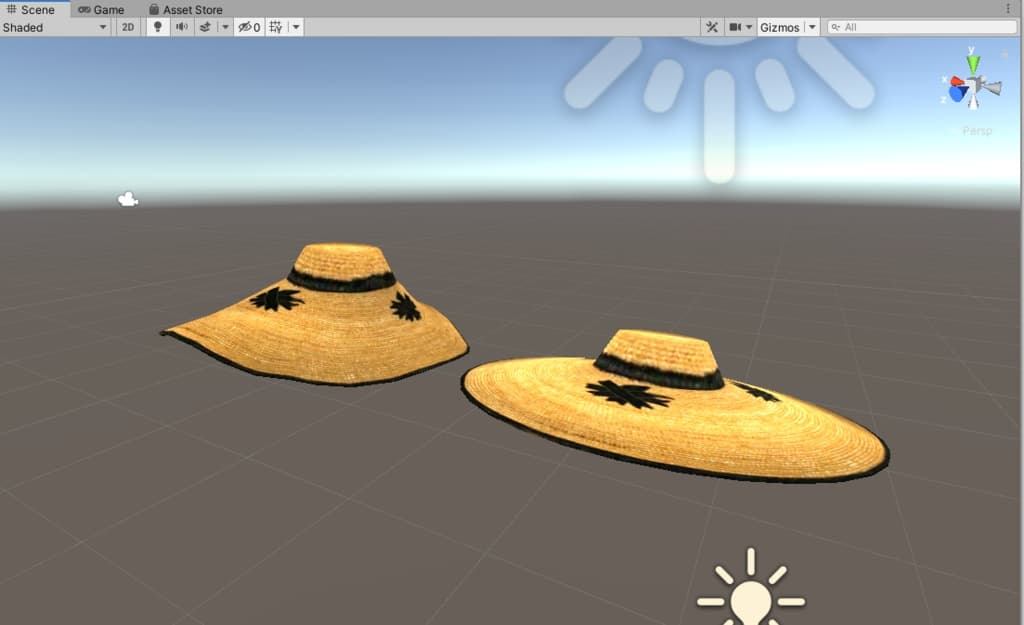1024x625 pixels.
Task: Click the scene search All field
Action: (922, 27)
